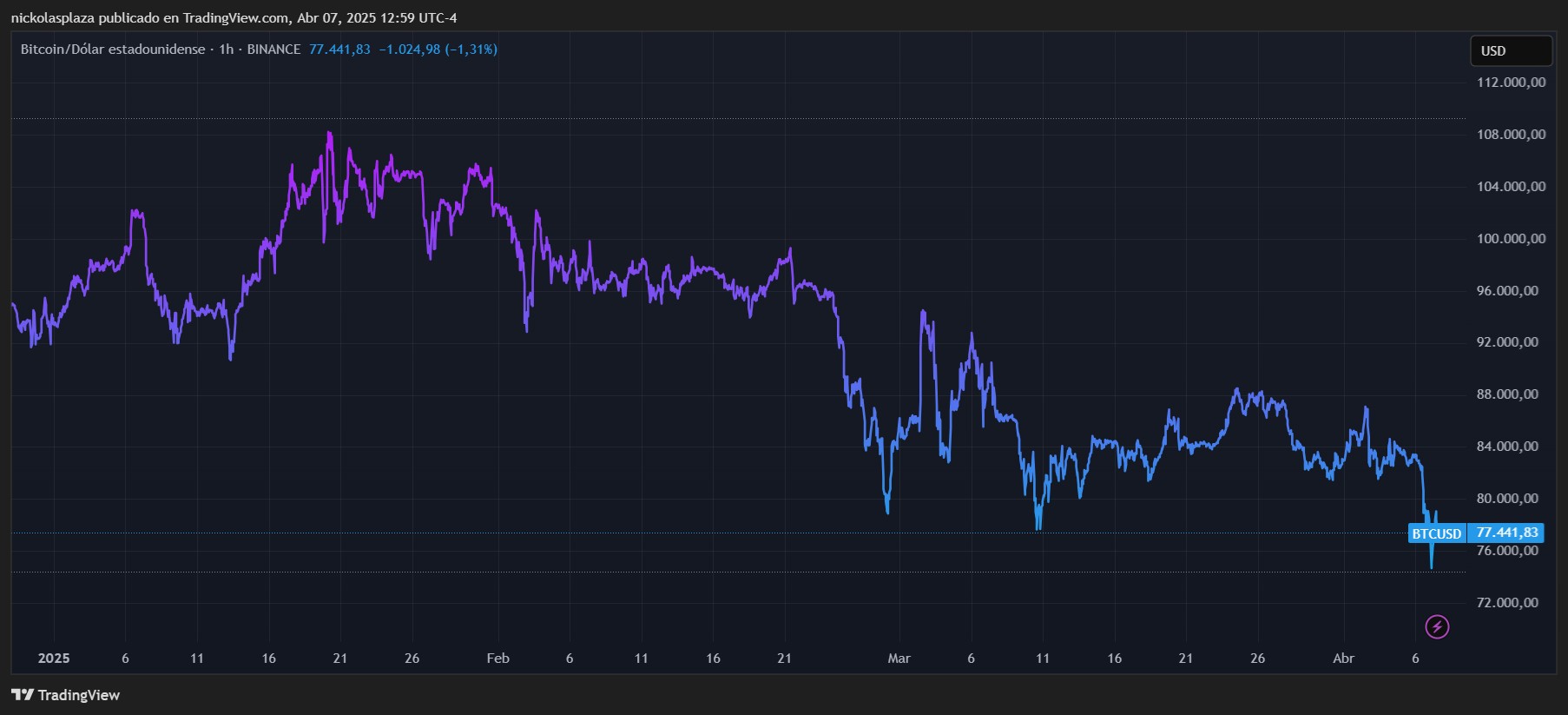1568x715 pixels.
Task: Click the 104.000,00 price axis label
Action: click(1512, 187)
